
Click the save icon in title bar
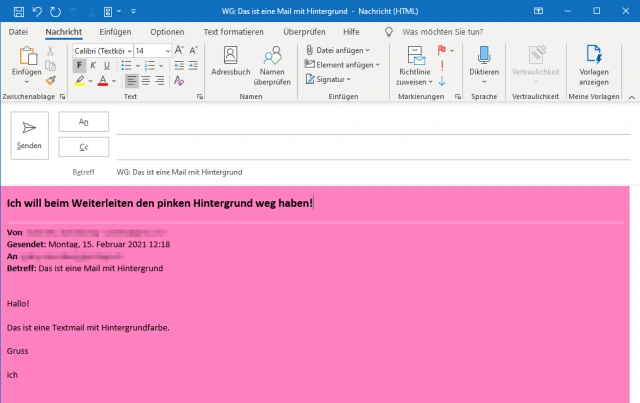[x=14, y=11]
